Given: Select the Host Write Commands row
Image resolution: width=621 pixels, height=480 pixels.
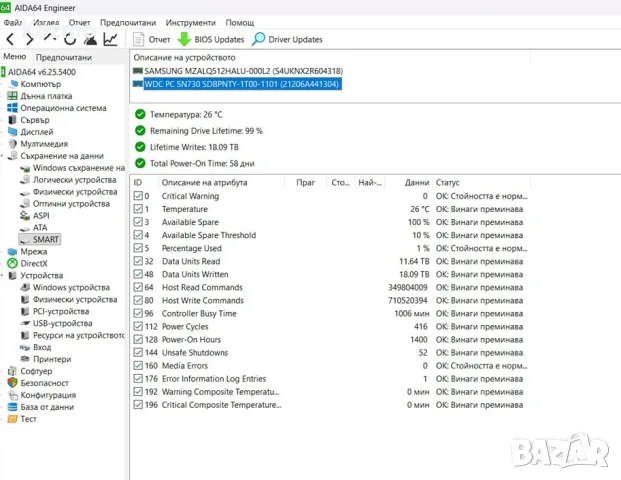Looking at the screenshot, I should point(331,300).
